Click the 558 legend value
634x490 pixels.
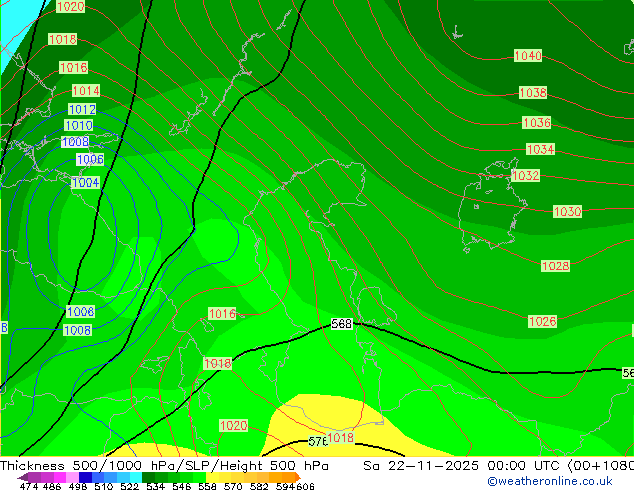207,486
